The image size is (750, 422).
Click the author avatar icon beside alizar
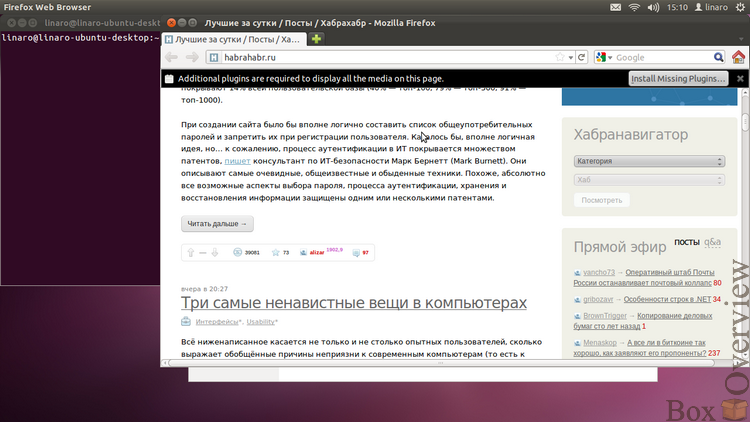303,252
